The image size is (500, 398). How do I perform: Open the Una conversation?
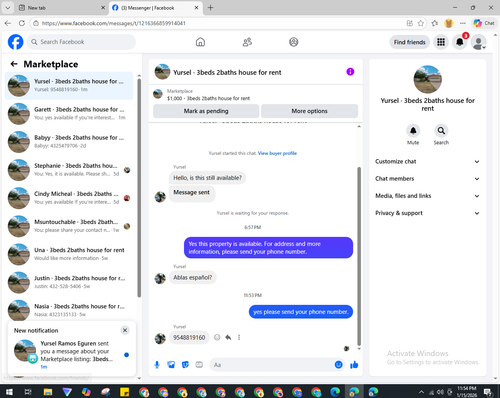[x=69, y=254]
